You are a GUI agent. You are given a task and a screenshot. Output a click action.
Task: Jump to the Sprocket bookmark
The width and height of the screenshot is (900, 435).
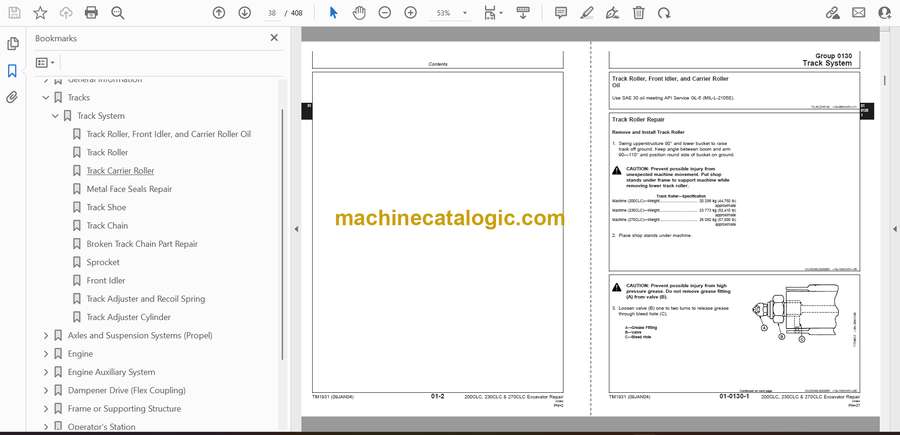coord(103,262)
